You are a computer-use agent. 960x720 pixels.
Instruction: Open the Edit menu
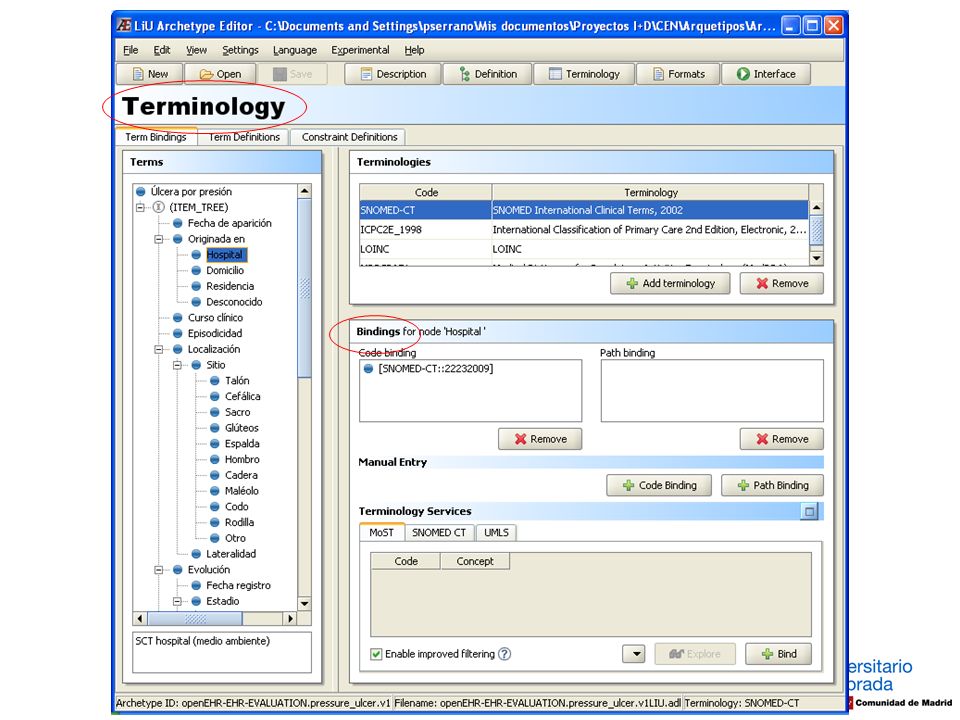coord(162,50)
